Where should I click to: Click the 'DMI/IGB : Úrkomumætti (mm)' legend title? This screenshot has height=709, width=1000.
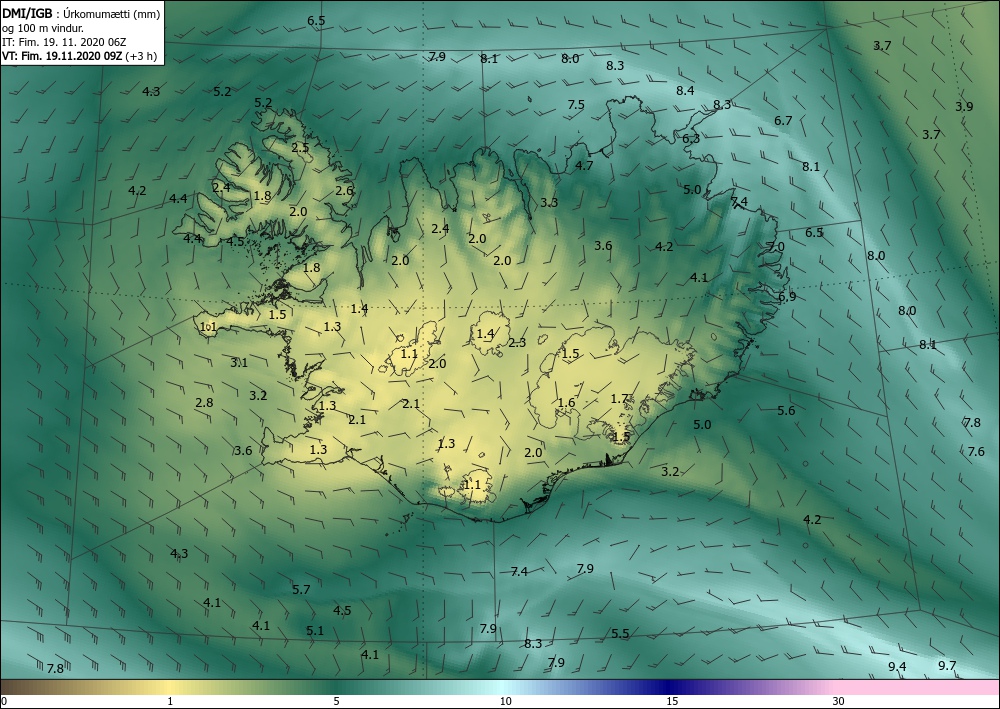pyautogui.click(x=81, y=13)
